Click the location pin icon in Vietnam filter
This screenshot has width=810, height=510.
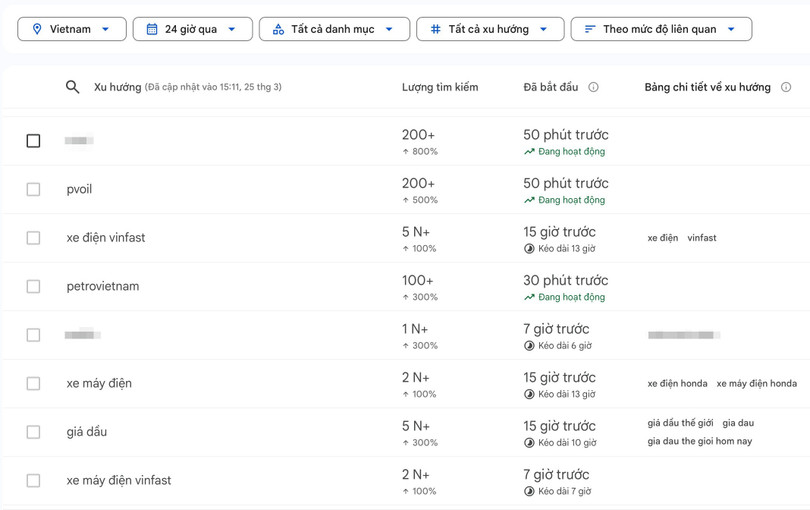point(37,29)
